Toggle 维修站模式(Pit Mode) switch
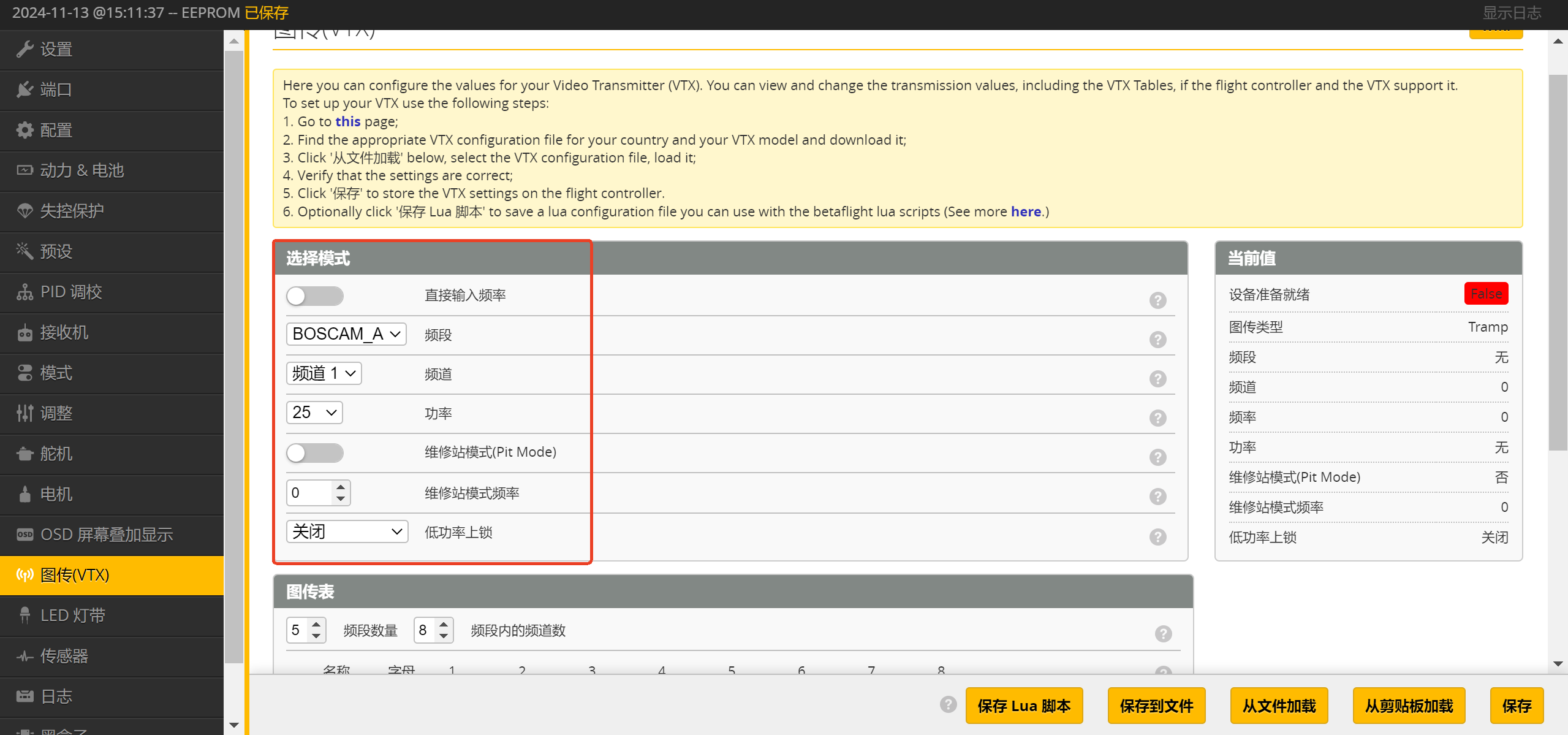 tap(315, 453)
